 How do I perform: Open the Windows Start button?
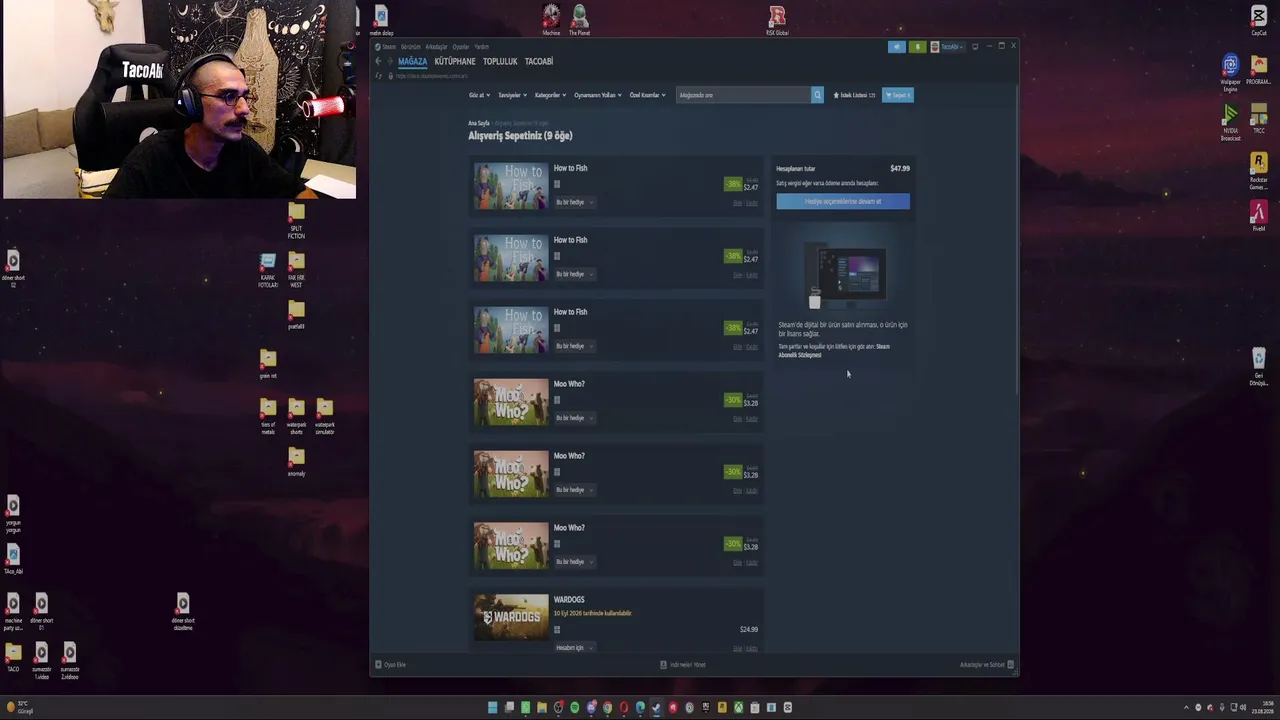(x=492, y=708)
